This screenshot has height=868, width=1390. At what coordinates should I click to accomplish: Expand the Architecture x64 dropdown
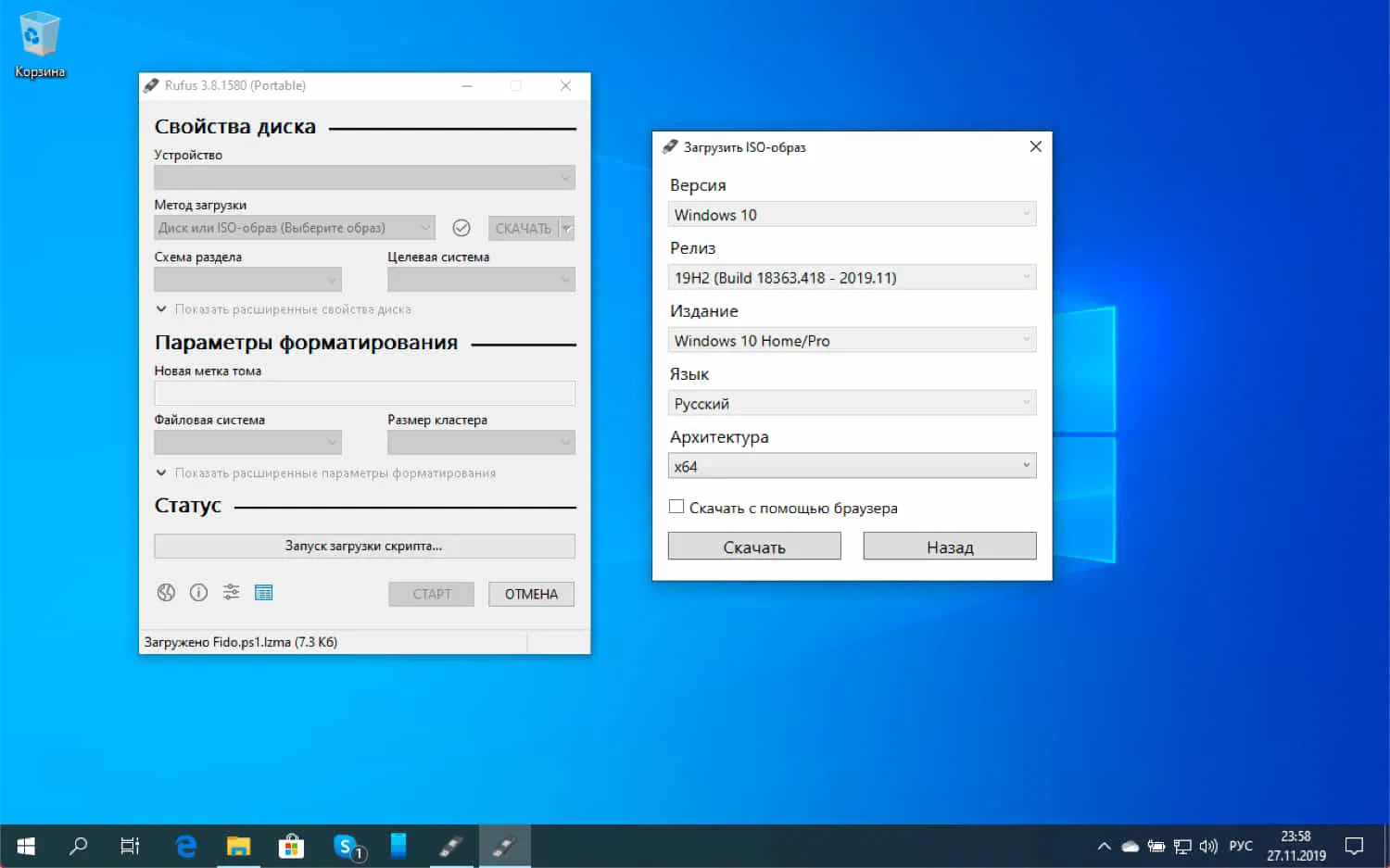[852, 466]
